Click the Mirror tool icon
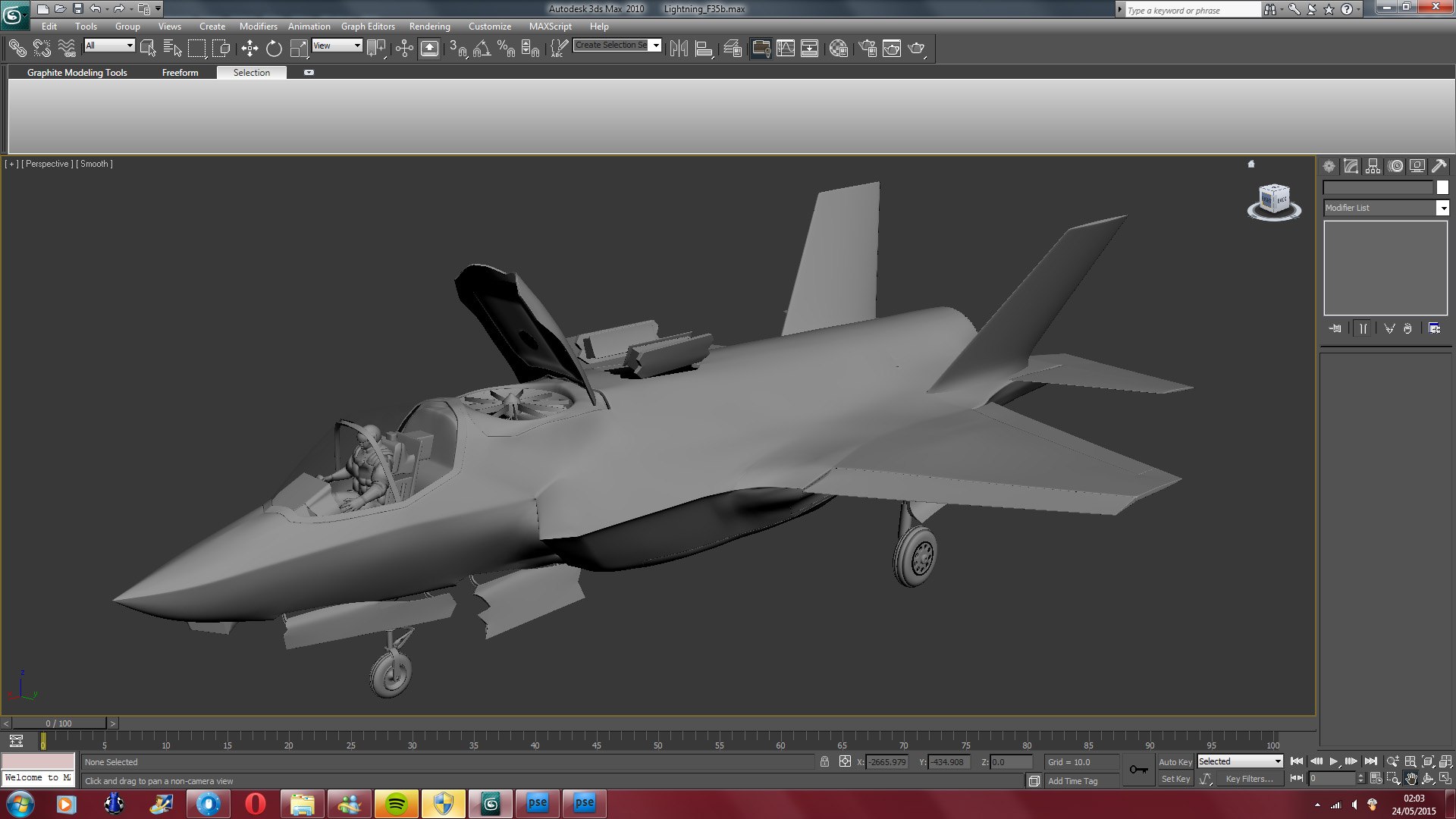1456x819 pixels. [x=679, y=49]
